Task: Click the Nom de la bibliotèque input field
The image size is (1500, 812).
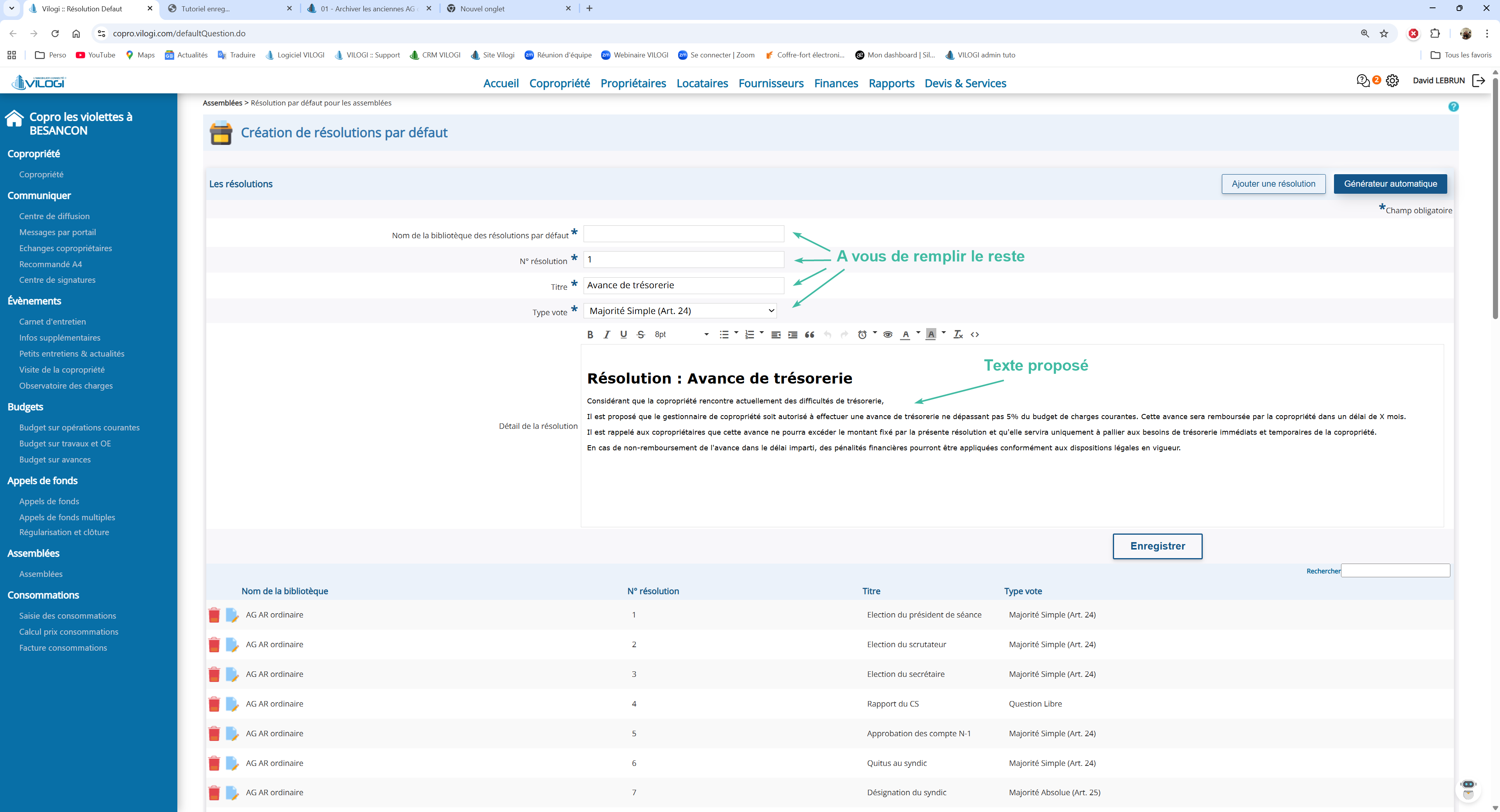Action: tap(684, 234)
